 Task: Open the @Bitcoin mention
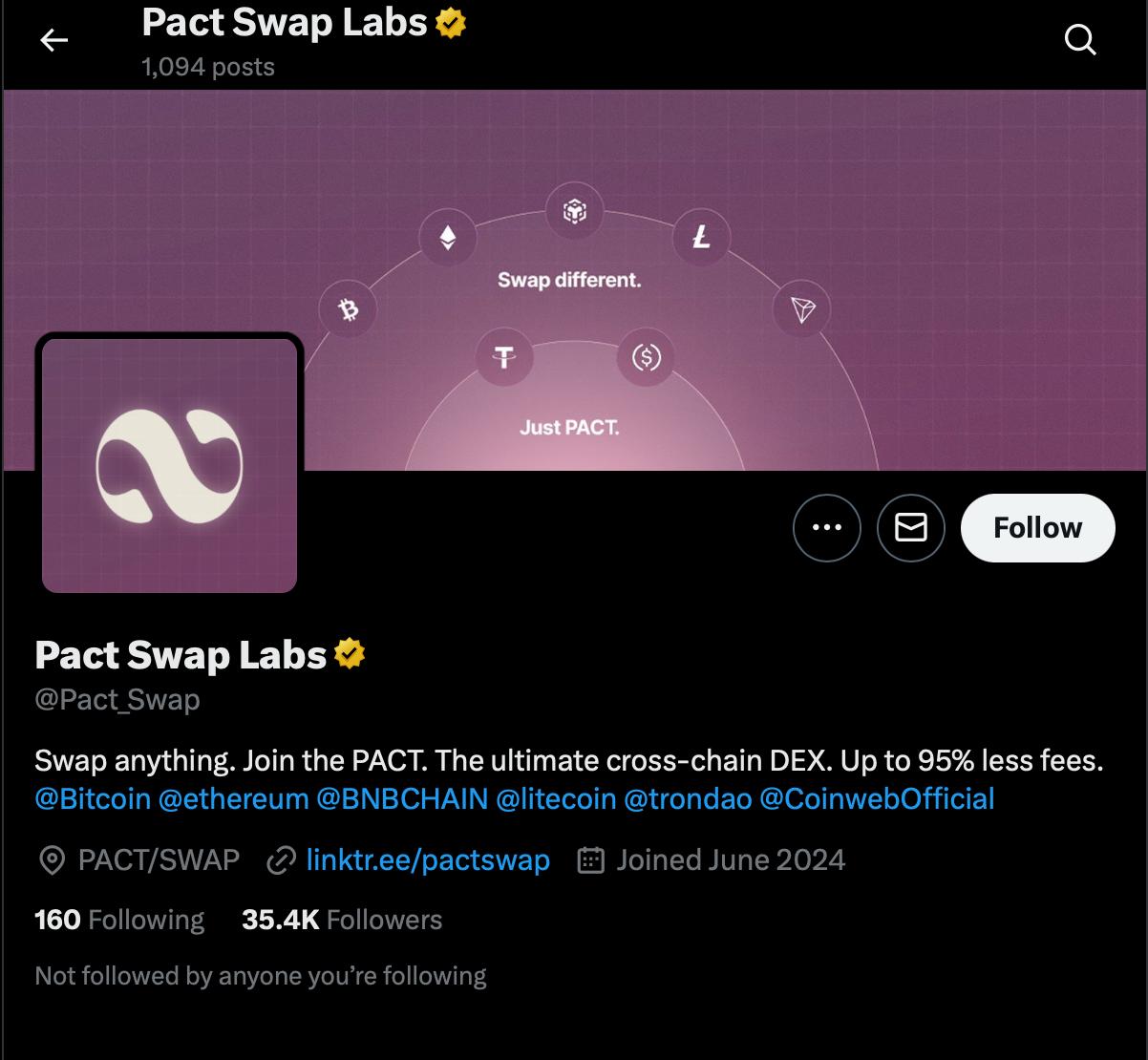tap(93, 798)
